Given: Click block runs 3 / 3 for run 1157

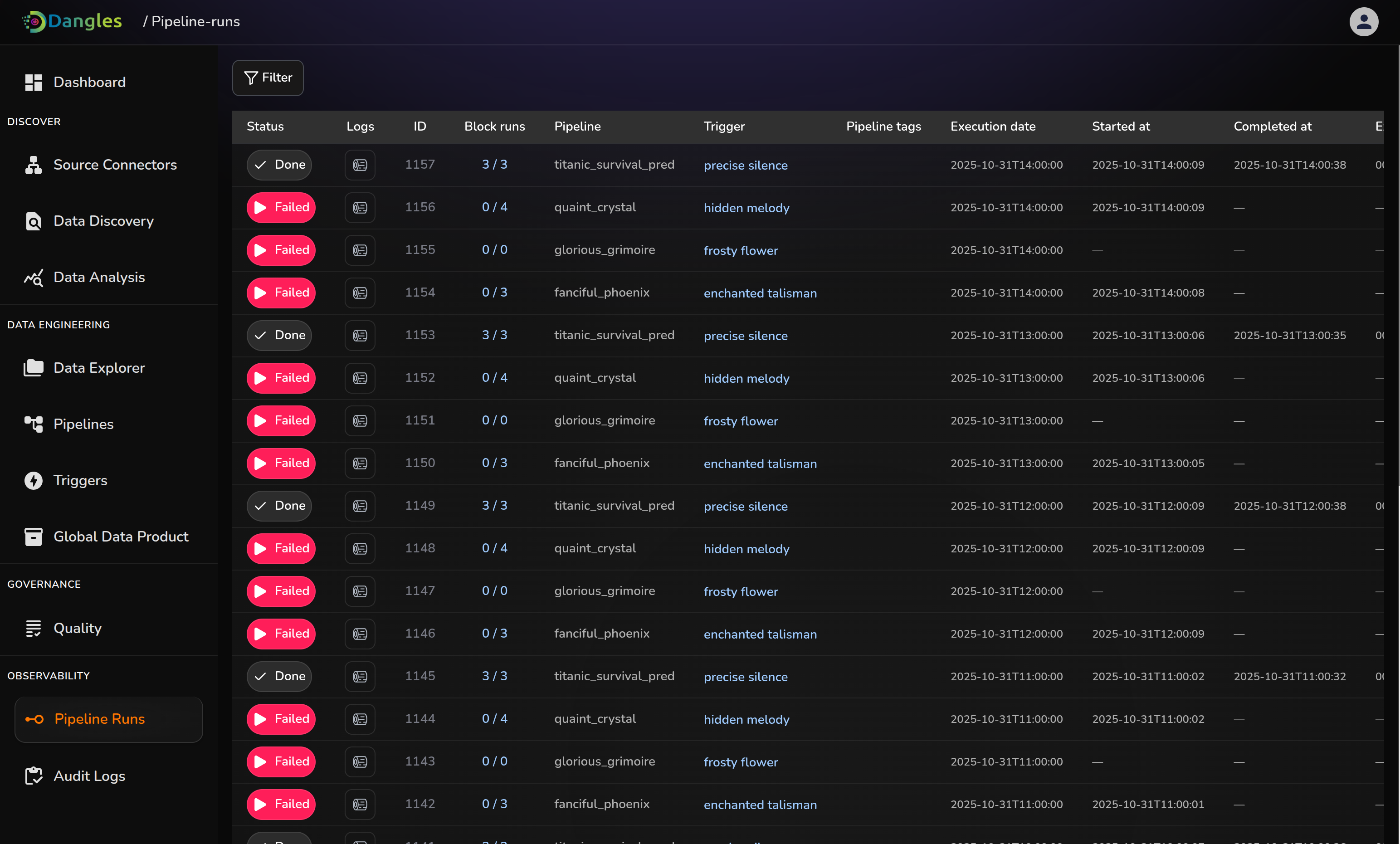Looking at the screenshot, I should (x=494, y=165).
